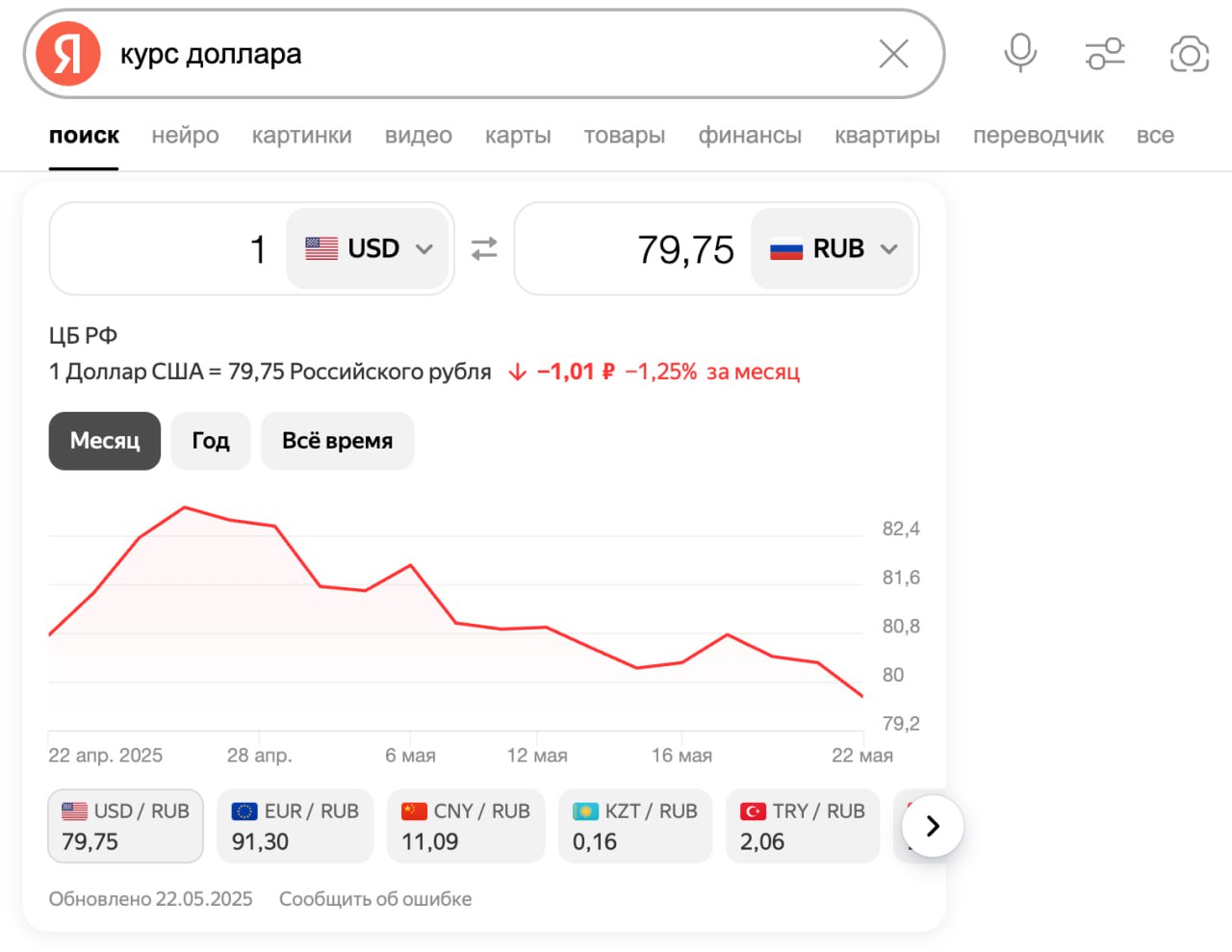Switch to the картинки tab
The image size is (1232, 952).
point(301,136)
